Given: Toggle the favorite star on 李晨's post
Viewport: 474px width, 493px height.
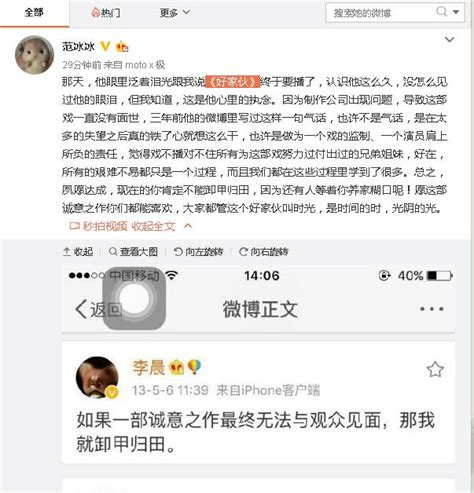Looking at the screenshot, I should 435,369.
